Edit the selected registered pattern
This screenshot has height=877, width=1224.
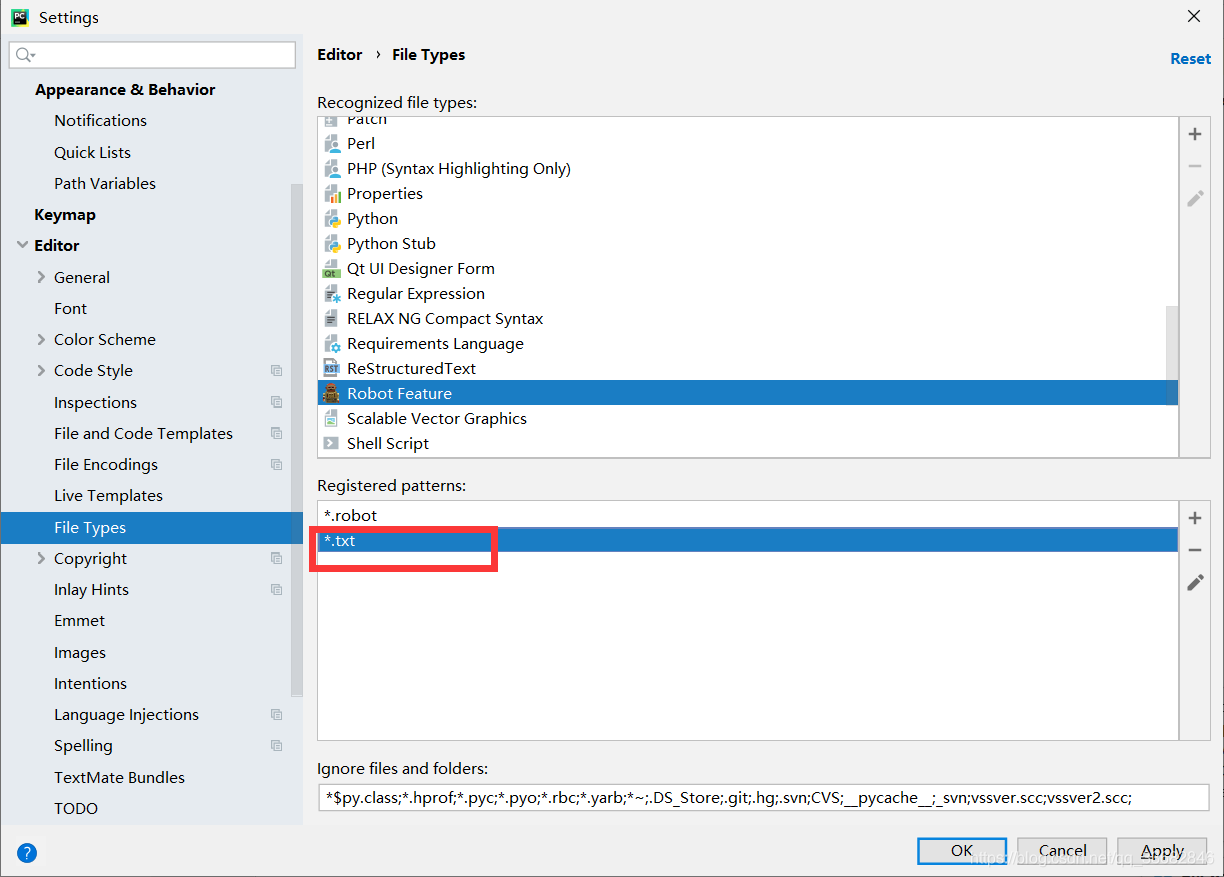coord(1195,582)
